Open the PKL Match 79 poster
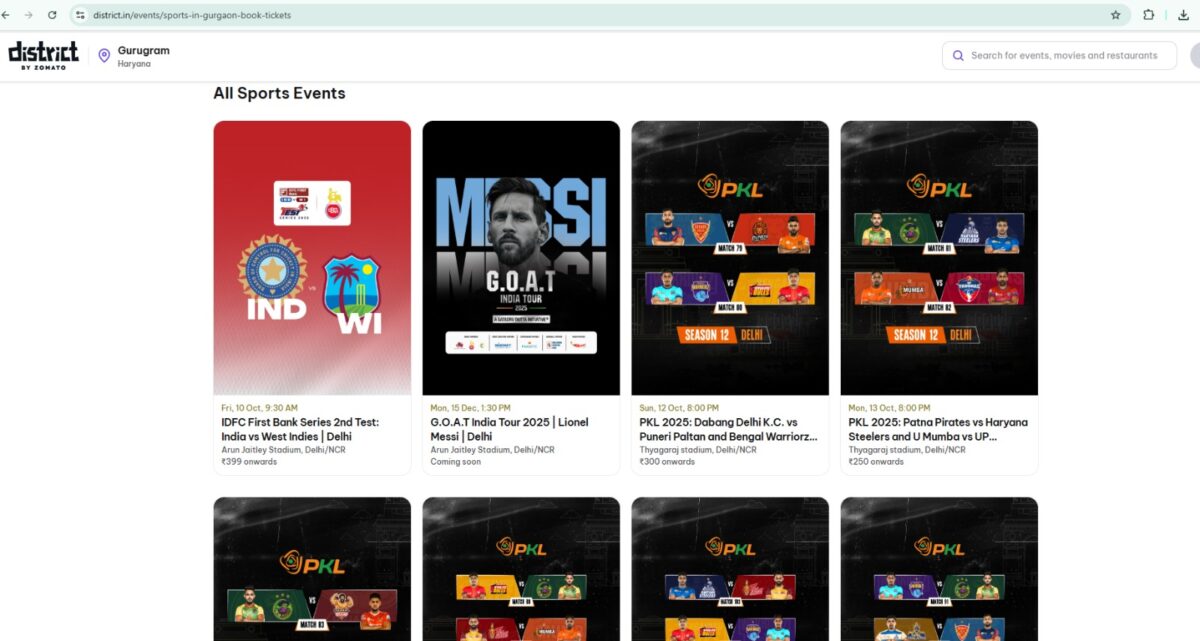The height and width of the screenshot is (641, 1200). (730, 258)
